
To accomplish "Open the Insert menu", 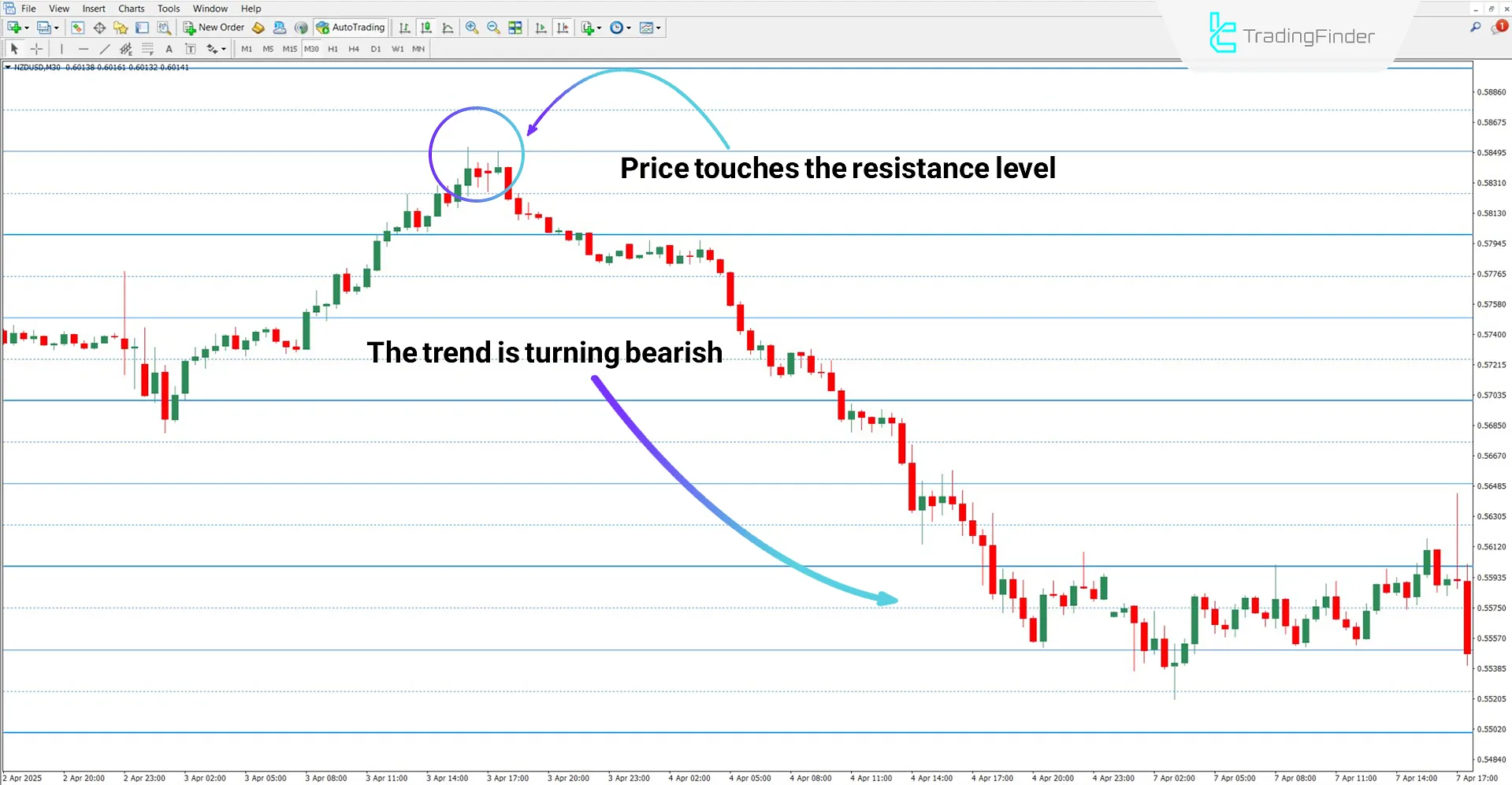I will tap(94, 9).
